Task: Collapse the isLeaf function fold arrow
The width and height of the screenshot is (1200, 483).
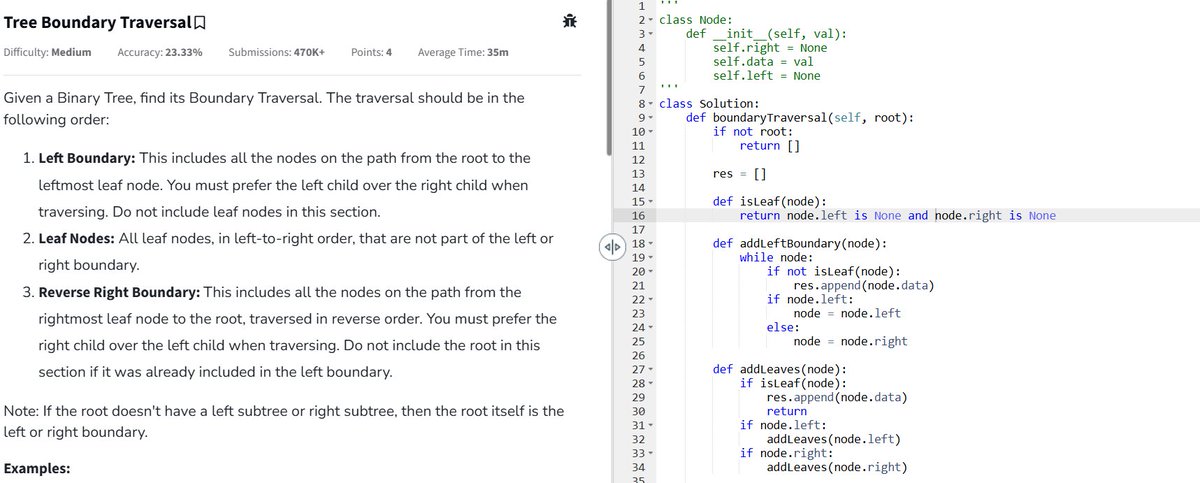Action: (x=651, y=202)
